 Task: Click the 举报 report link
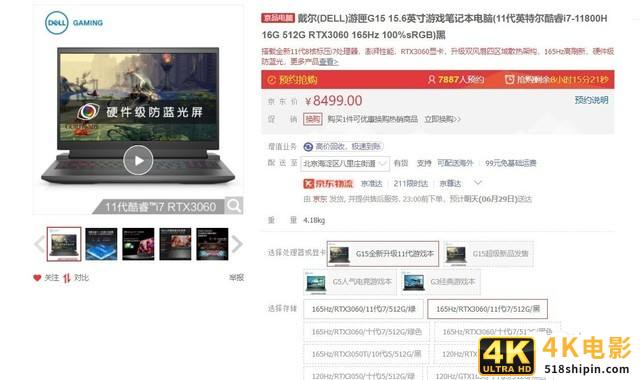[236, 278]
